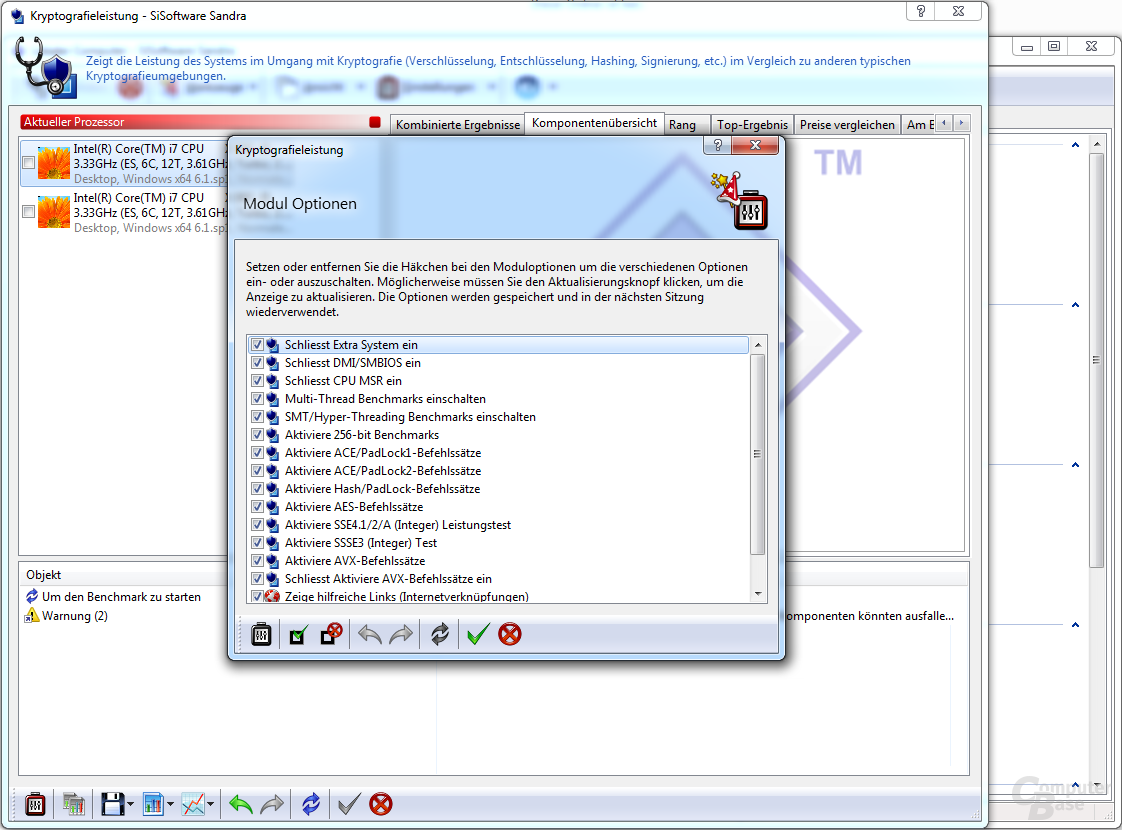The image size is (1122, 830).
Task: Toggle SMT/Hyper-Threading Benchmarks checkbox
Action: coord(258,416)
